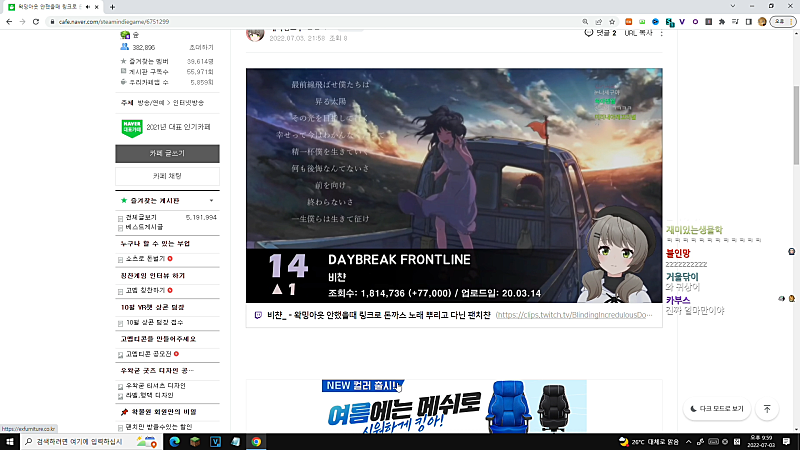The image size is (800, 450).
Task: Close the current Naver cafe tab
Action: pos(96,7)
